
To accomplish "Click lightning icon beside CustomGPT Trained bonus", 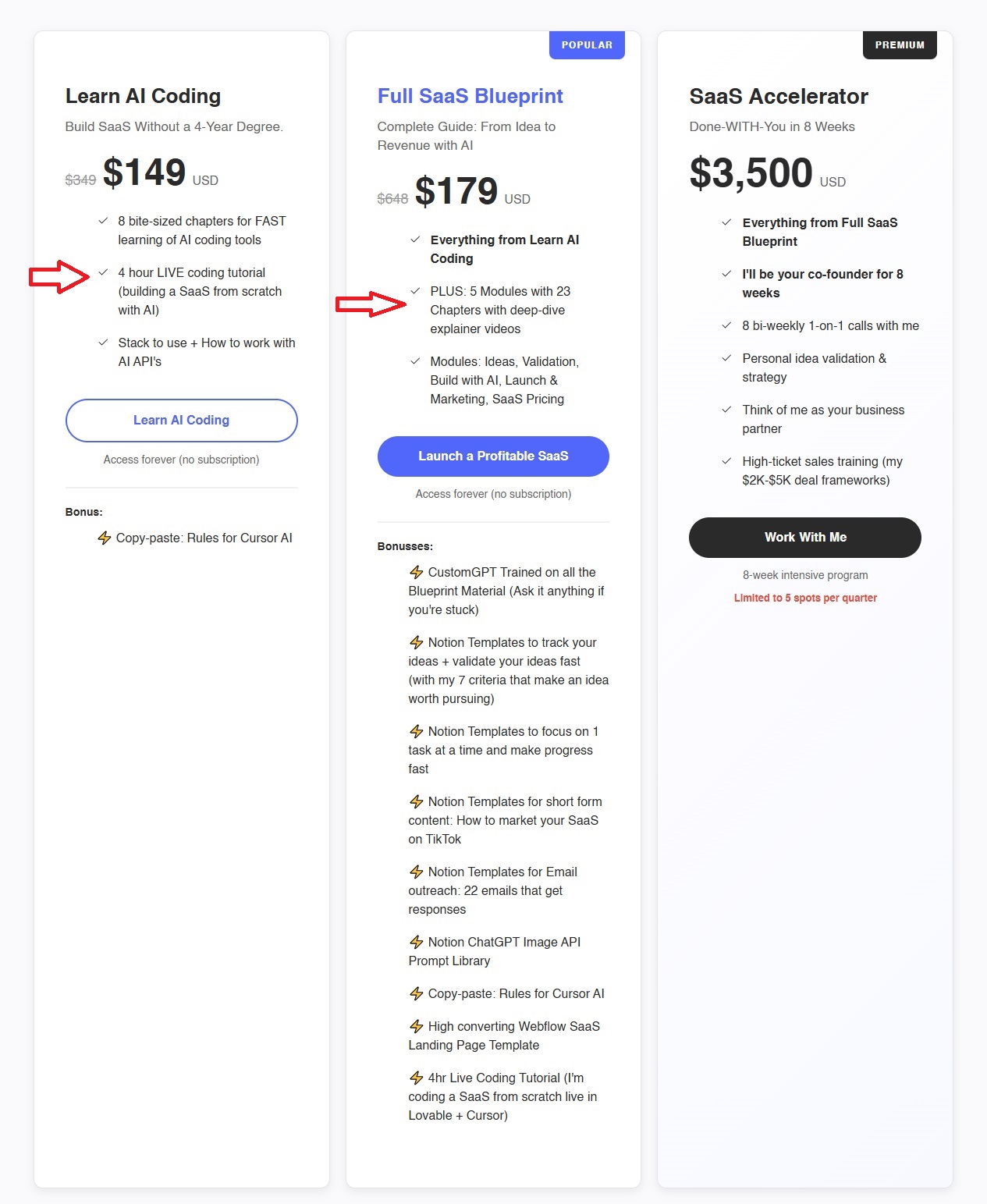I will 417,572.
